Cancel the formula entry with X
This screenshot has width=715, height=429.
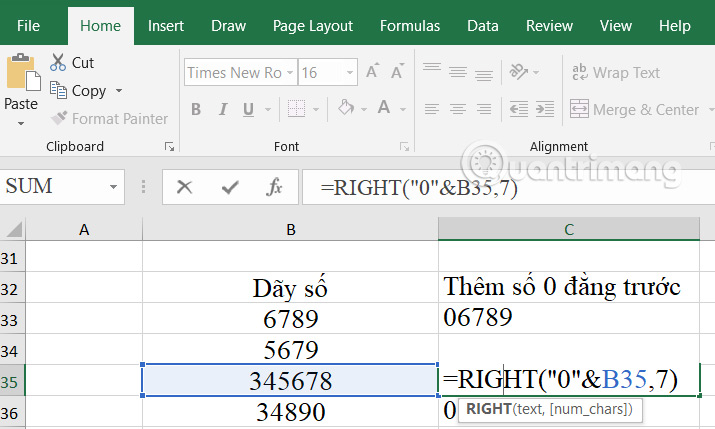tap(184, 186)
